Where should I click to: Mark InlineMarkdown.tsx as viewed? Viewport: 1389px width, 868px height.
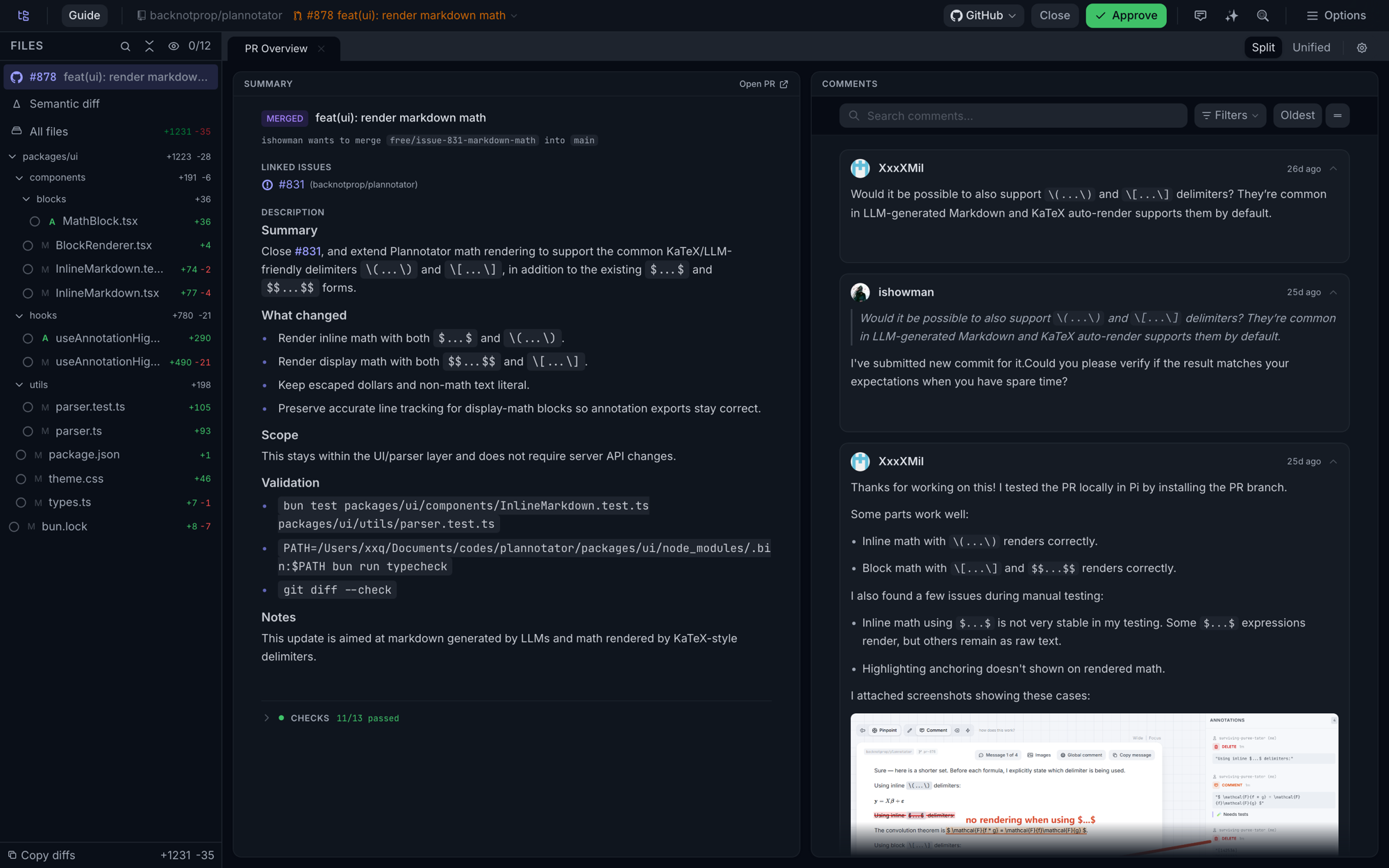pos(28,293)
